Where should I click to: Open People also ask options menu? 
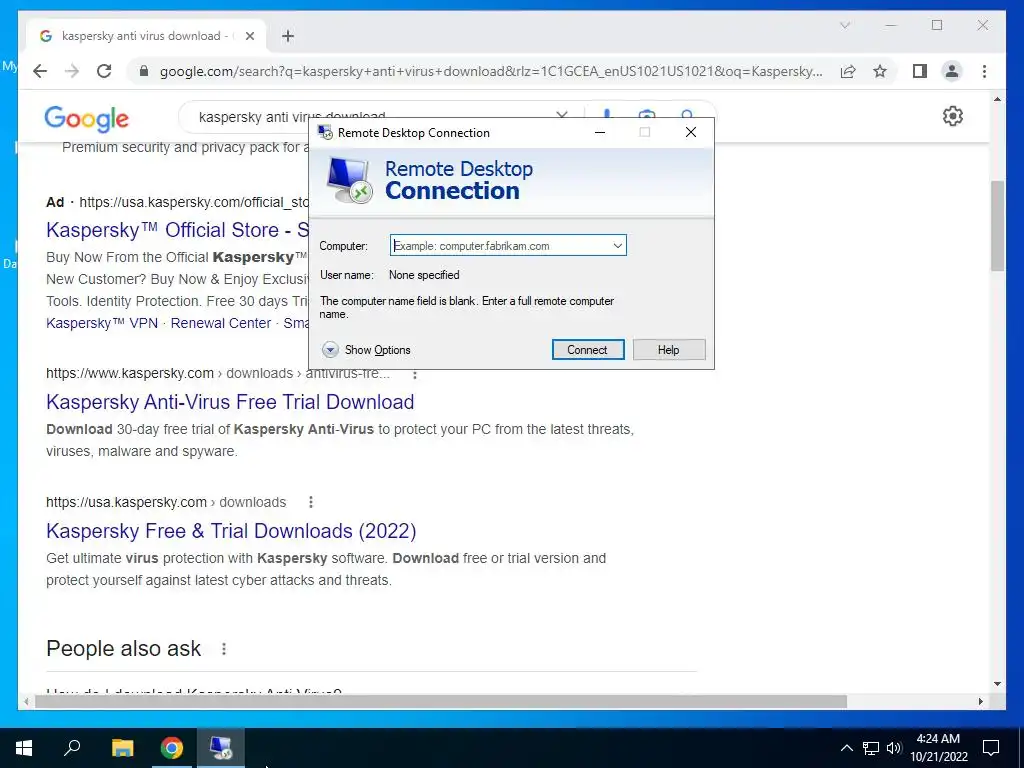[224, 648]
